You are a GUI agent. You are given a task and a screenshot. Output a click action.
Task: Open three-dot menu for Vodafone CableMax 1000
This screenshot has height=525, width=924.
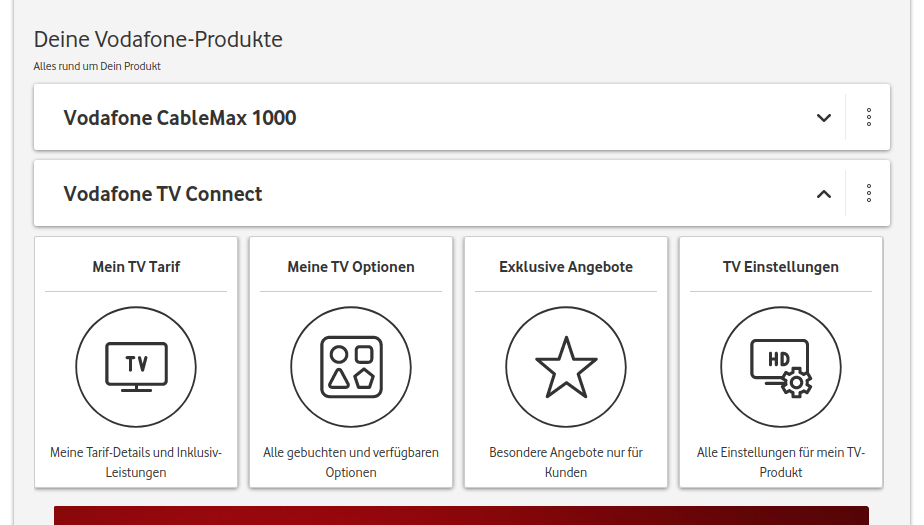(x=869, y=117)
